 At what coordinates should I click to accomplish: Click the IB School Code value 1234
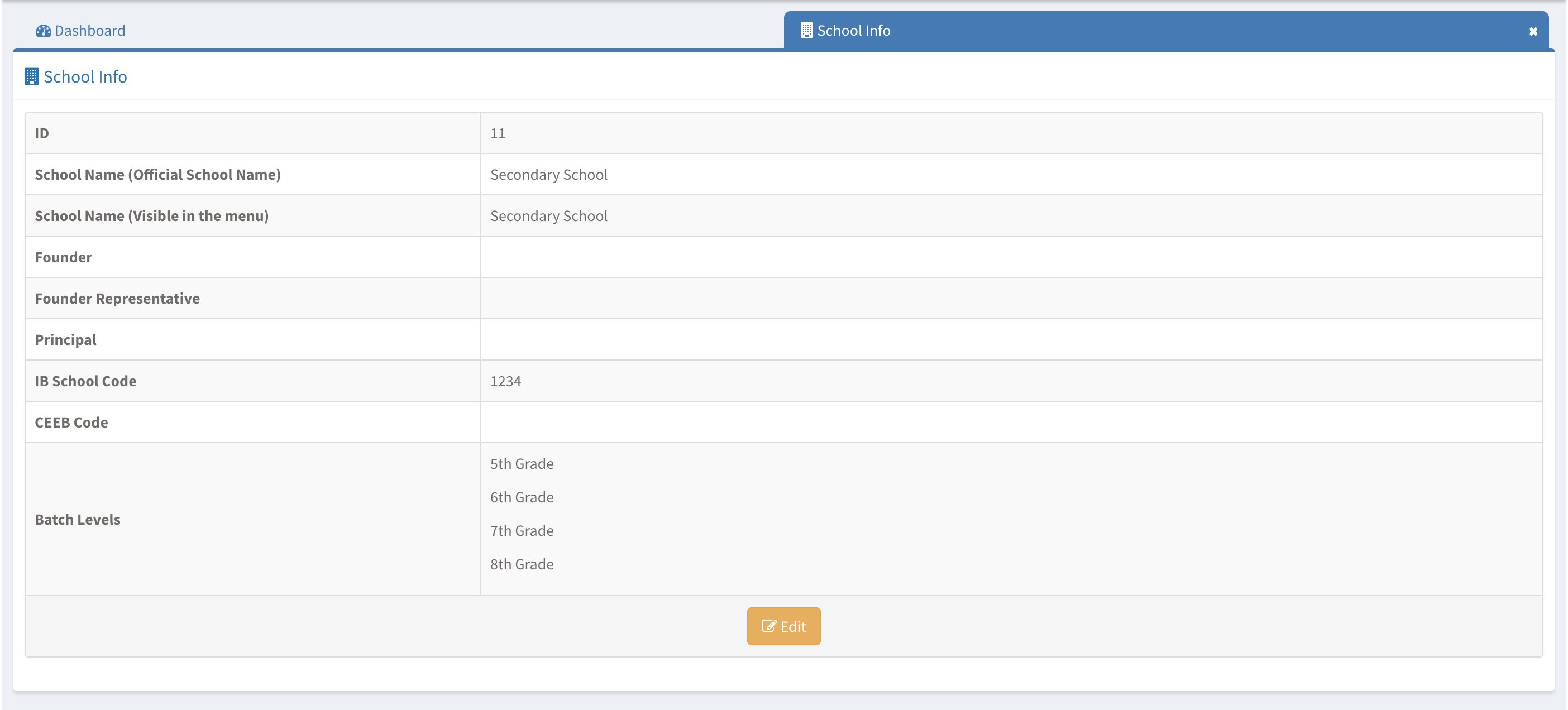(x=505, y=381)
